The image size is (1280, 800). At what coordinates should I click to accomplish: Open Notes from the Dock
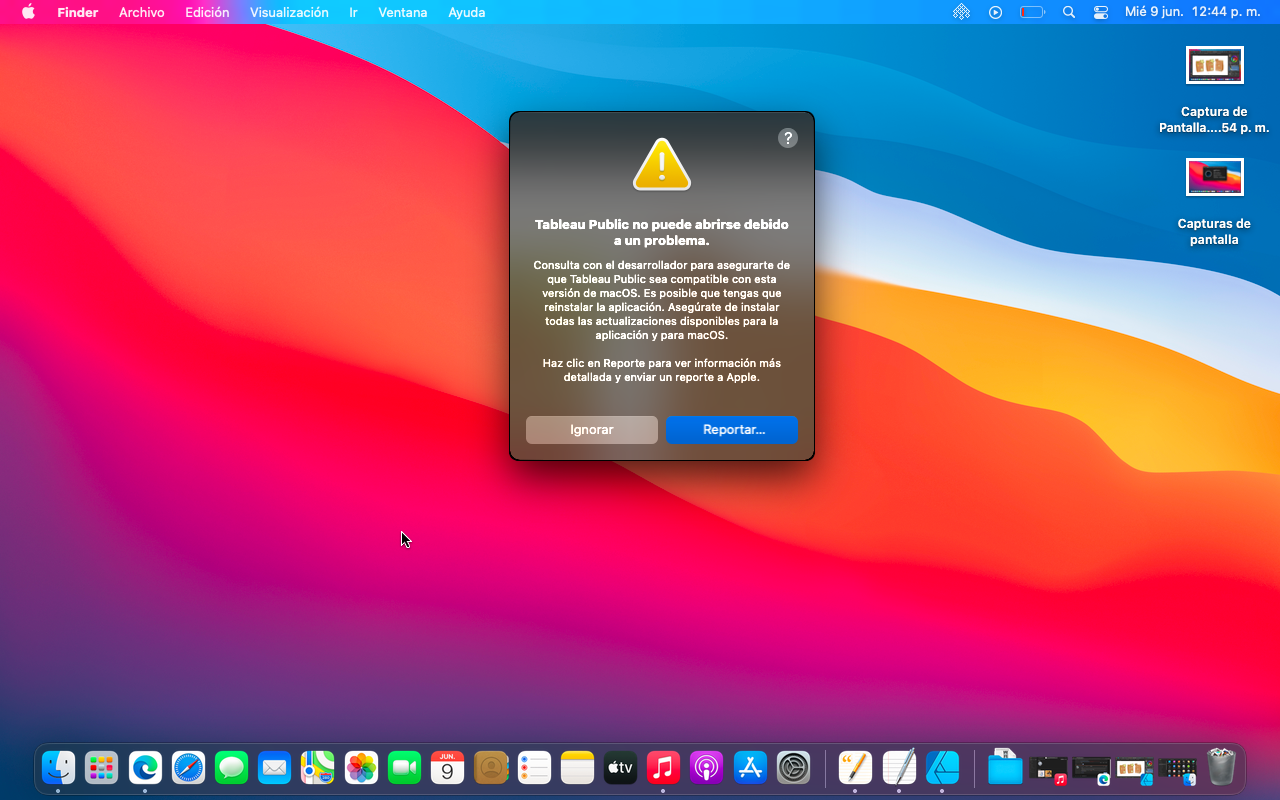point(577,768)
